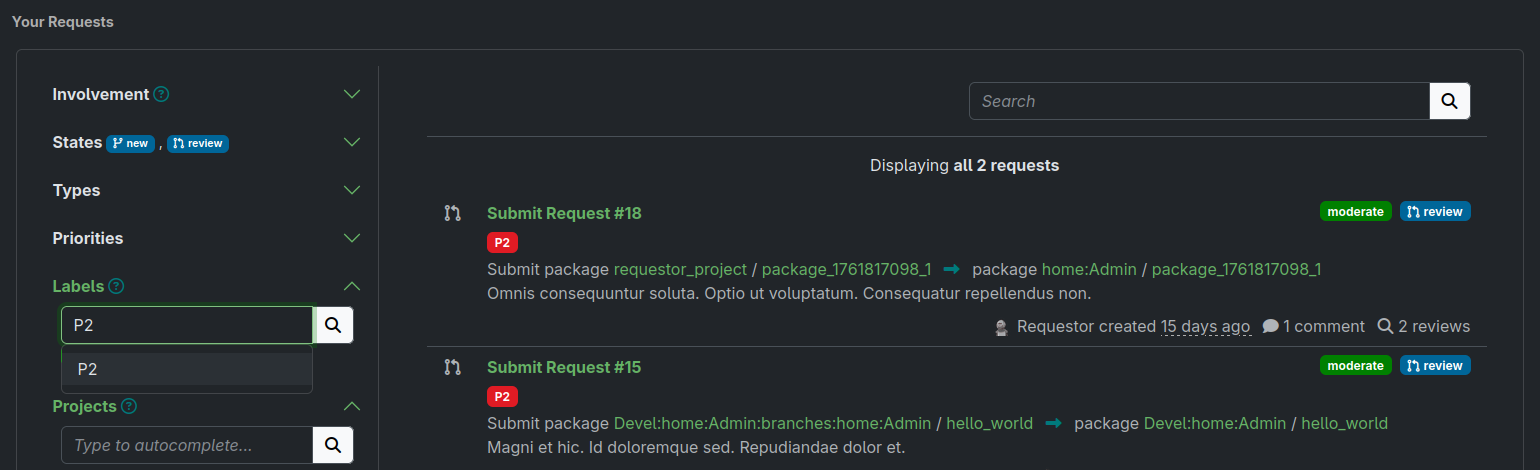Open Submit Request #18 link
This screenshot has height=470, width=1540.
pyautogui.click(x=564, y=213)
